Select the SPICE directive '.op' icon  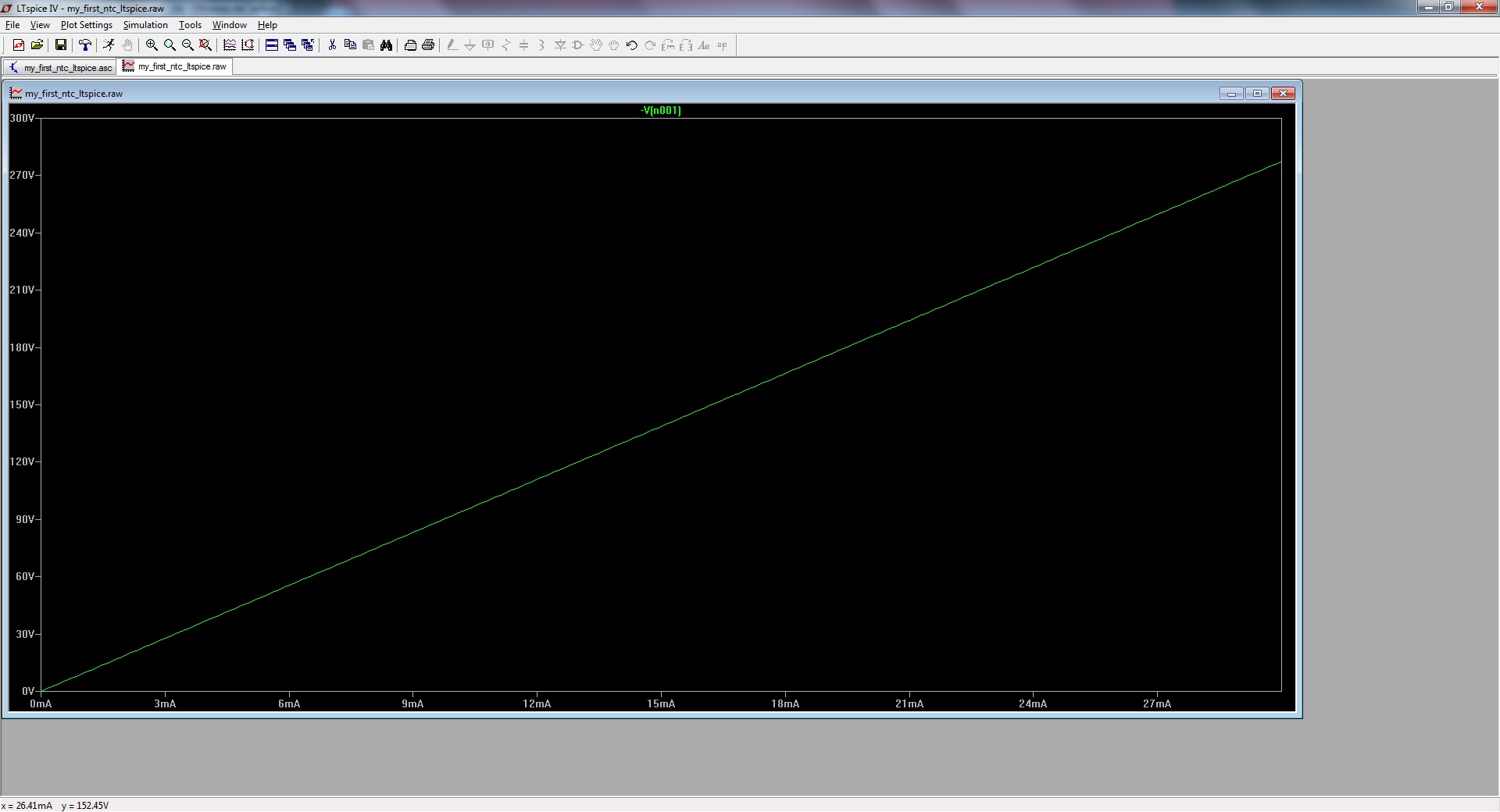coord(722,45)
